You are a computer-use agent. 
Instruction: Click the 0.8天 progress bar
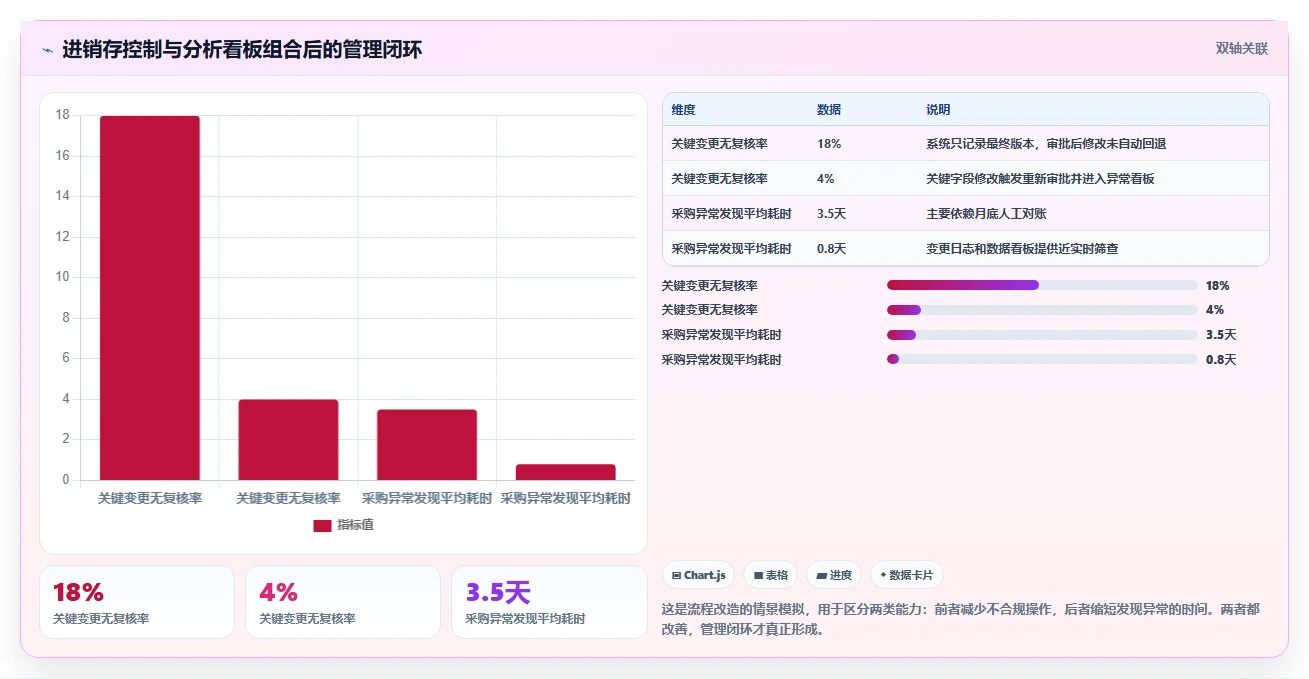pos(1042,359)
